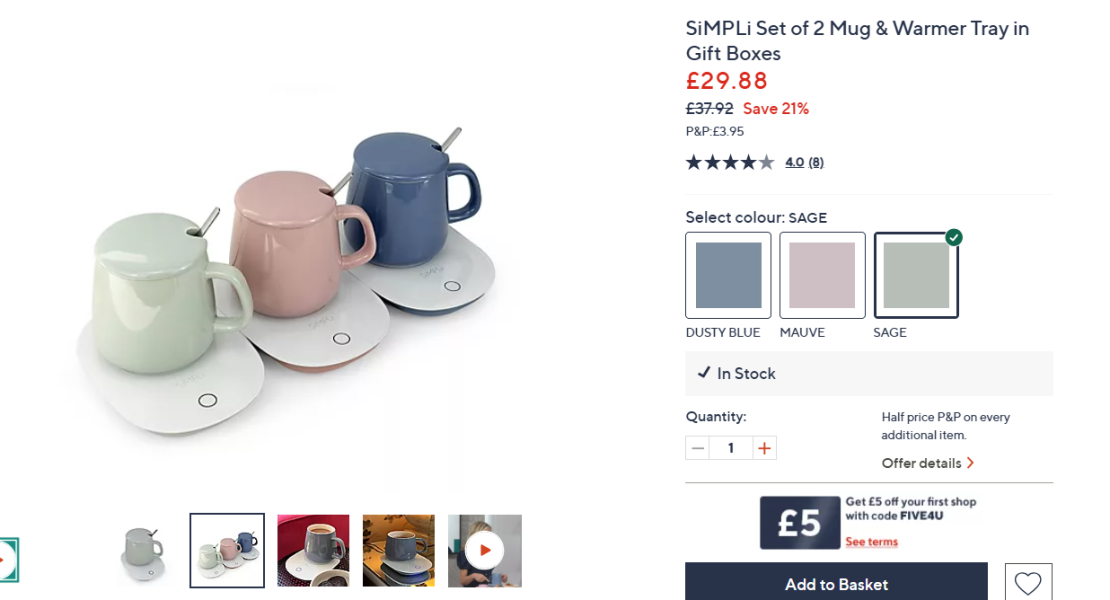Click See terms for £5 offer
This screenshot has height=600, width=1110.
point(871,541)
